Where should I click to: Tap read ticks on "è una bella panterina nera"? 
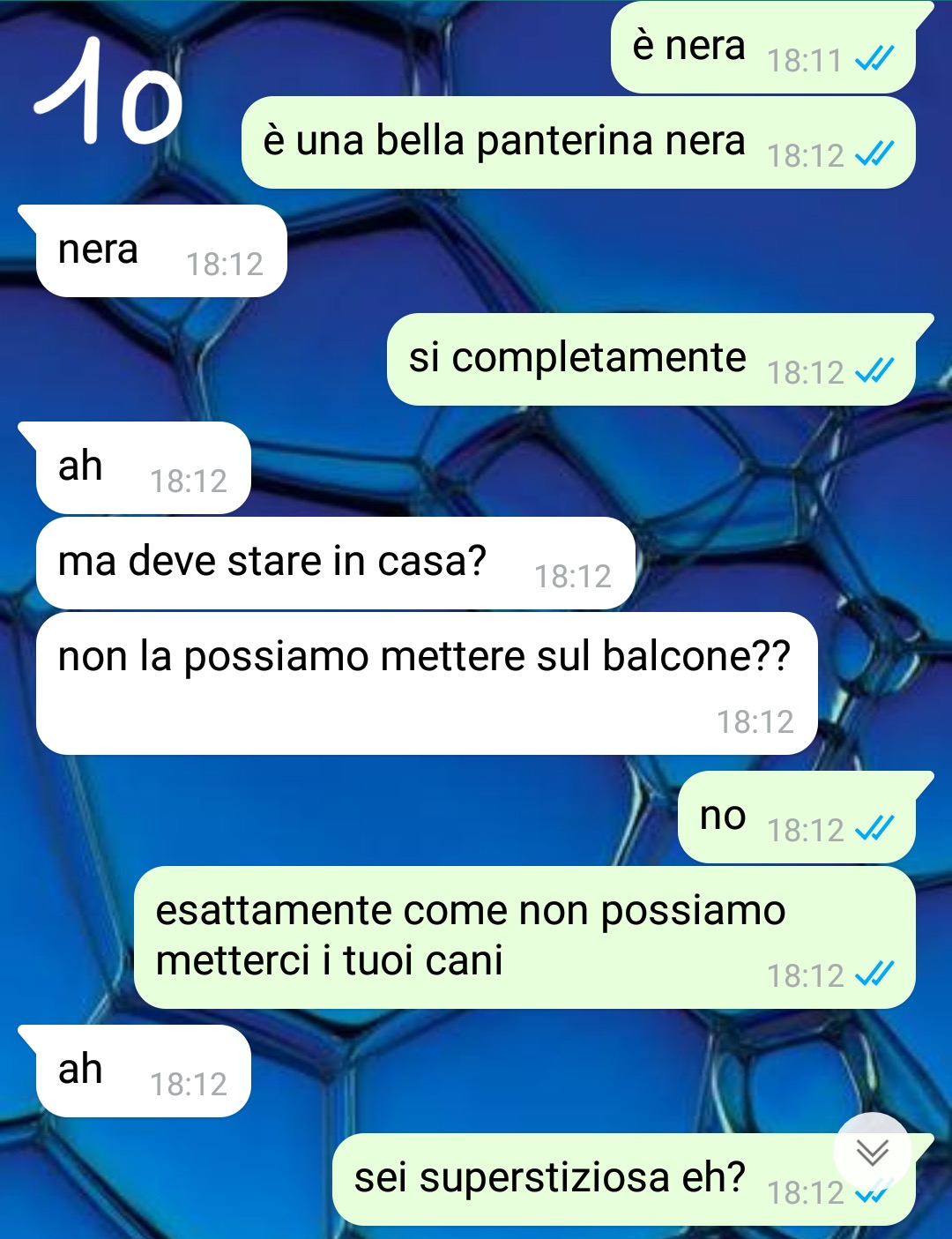(874, 155)
